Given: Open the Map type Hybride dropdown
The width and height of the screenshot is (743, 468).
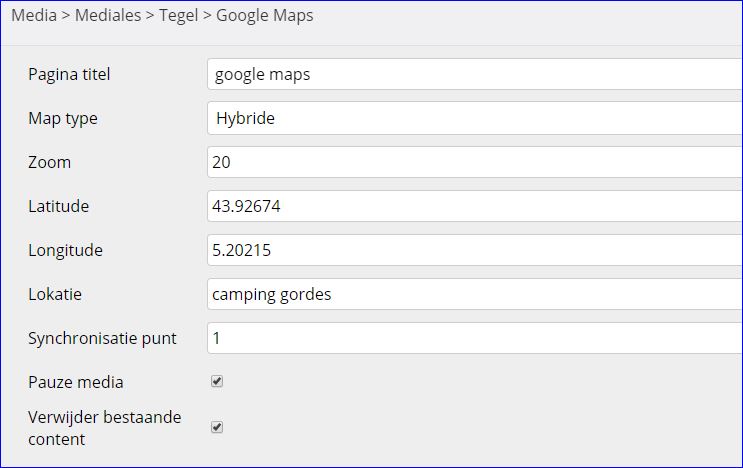Looking at the screenshot, I should (475, 118).
